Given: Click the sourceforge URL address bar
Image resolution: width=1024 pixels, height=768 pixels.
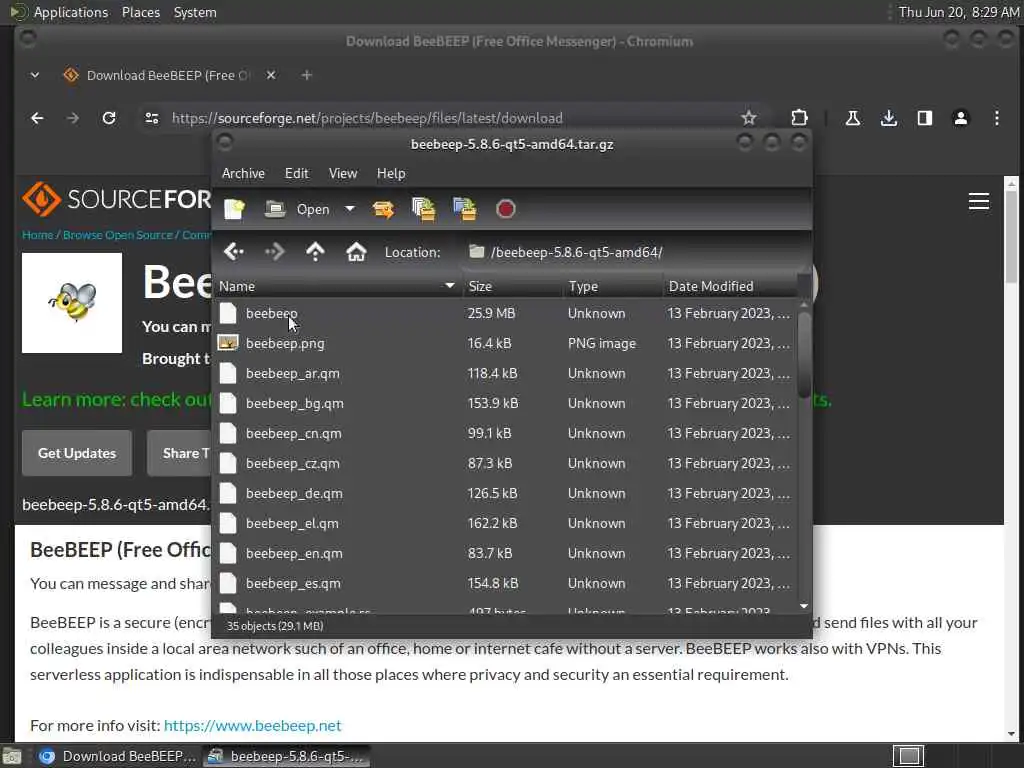Looking at the screenshot, I should point(451,118).
